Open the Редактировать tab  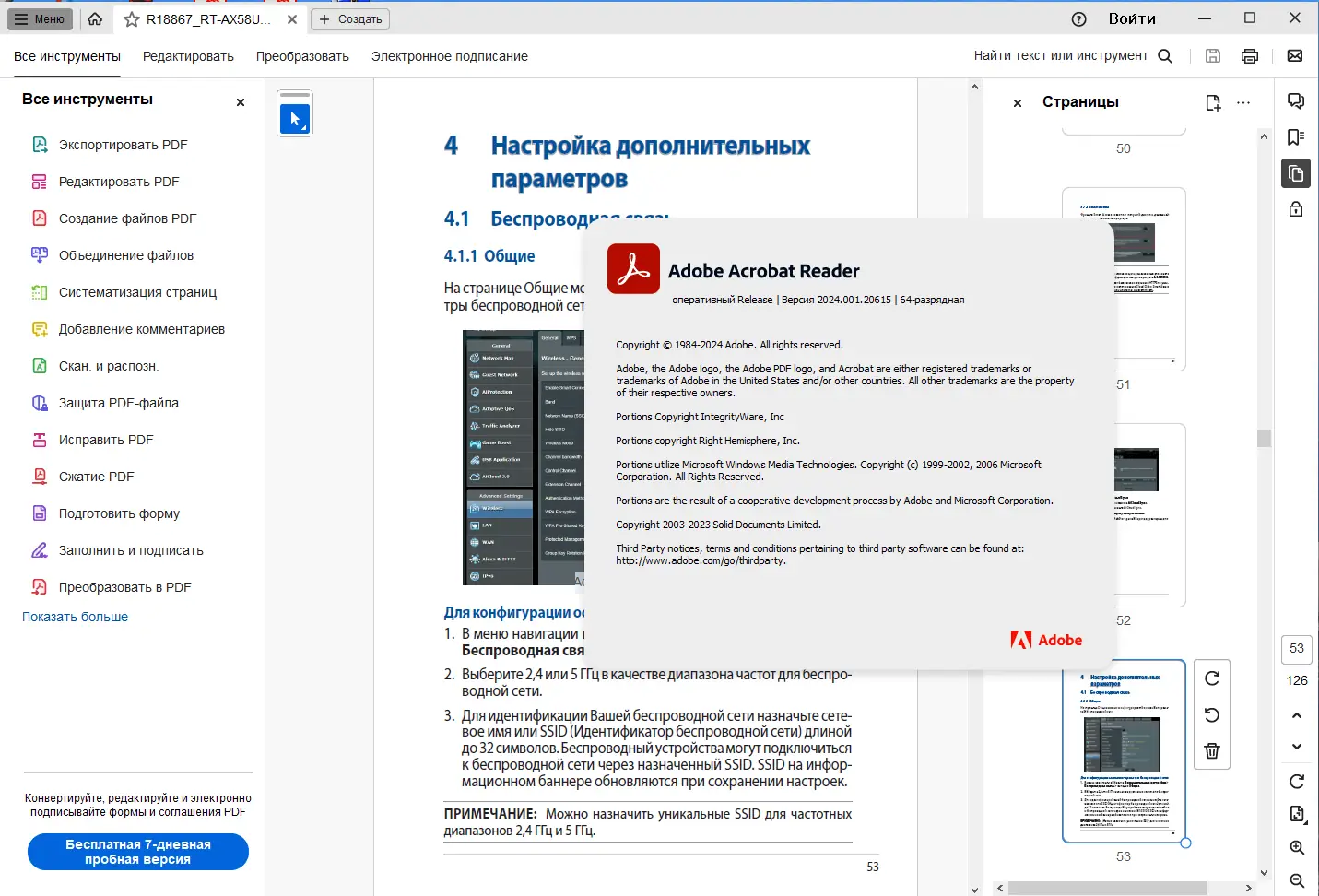point(188,56)
